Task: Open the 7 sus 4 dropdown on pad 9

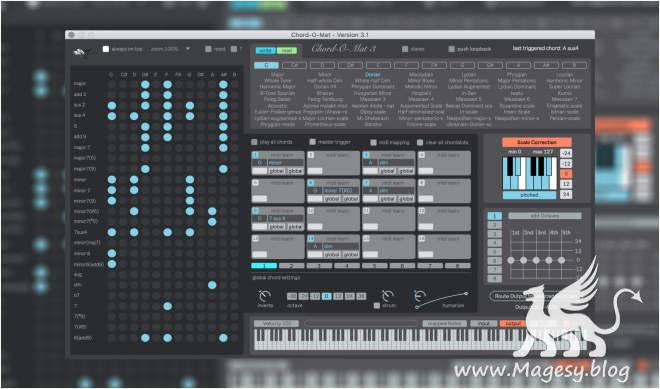Action: [286, 218]
